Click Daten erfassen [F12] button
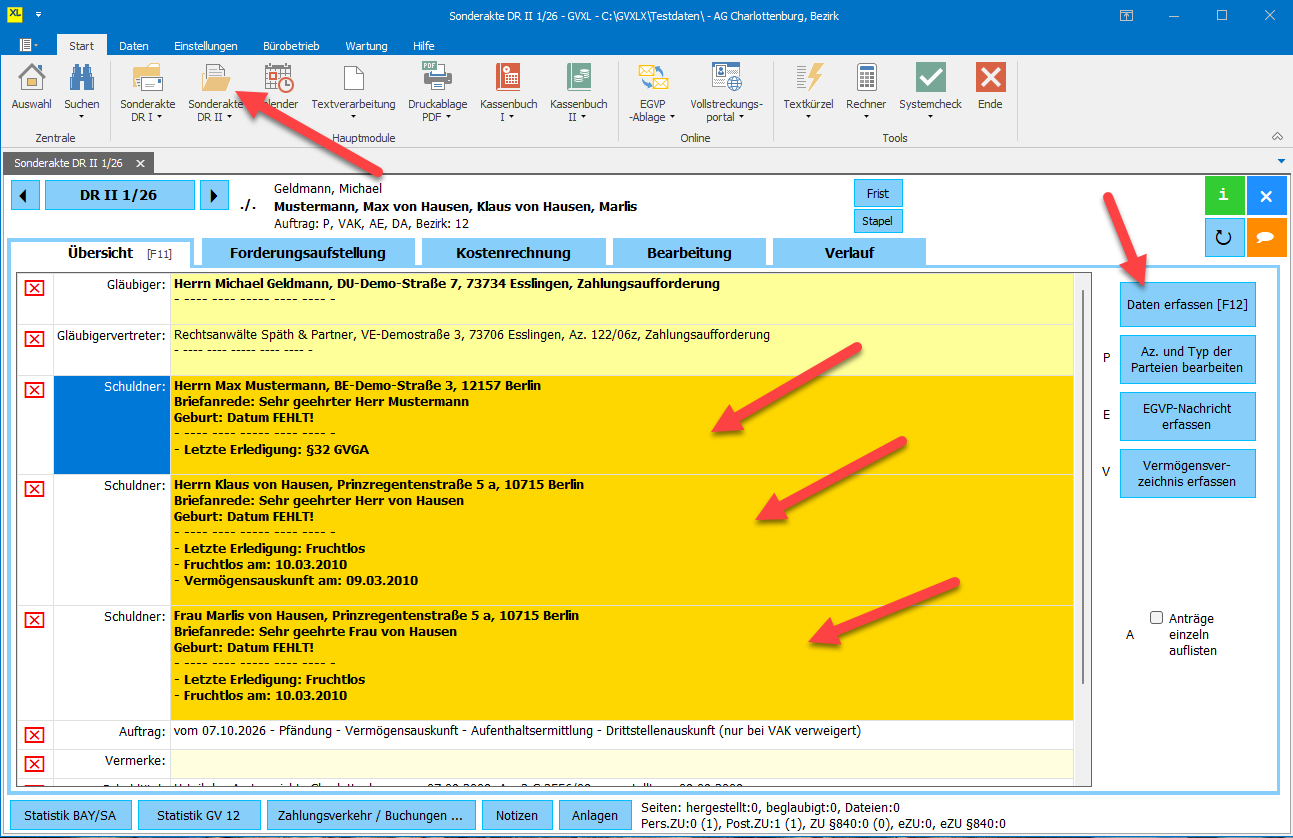Image resolution: width=1293 pixels, height=838 pixels. (x=1187, y=304)
